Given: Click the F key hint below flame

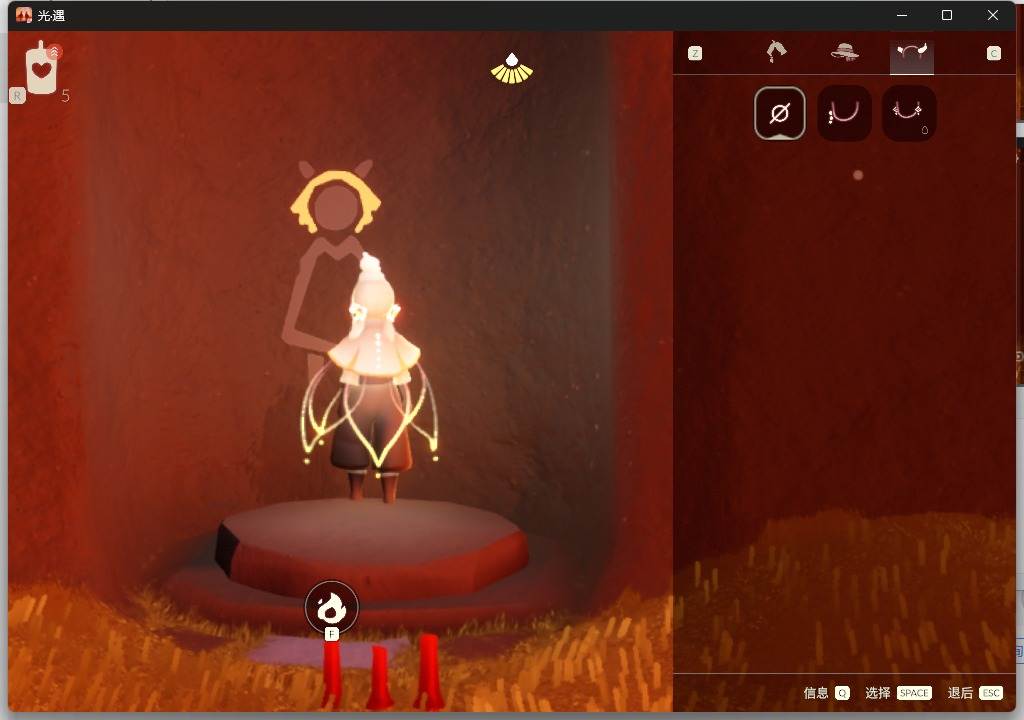Looking at the screenshot, I should click(332, 634).
